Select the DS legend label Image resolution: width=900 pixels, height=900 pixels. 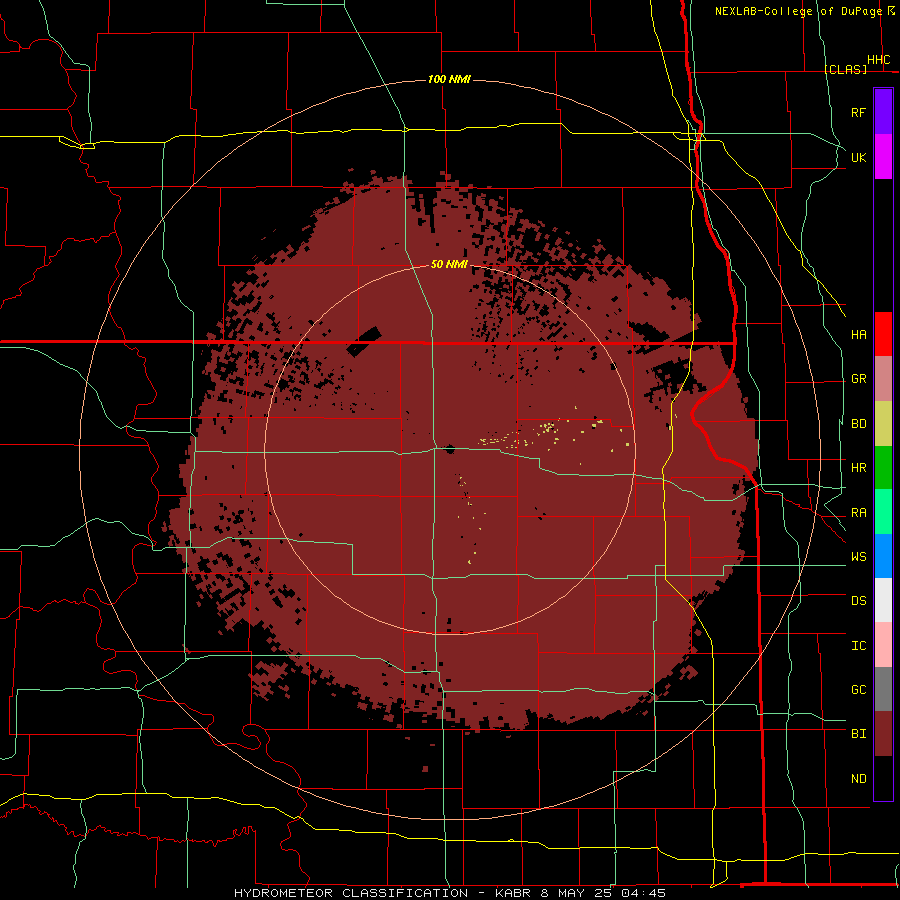[858, 601]
